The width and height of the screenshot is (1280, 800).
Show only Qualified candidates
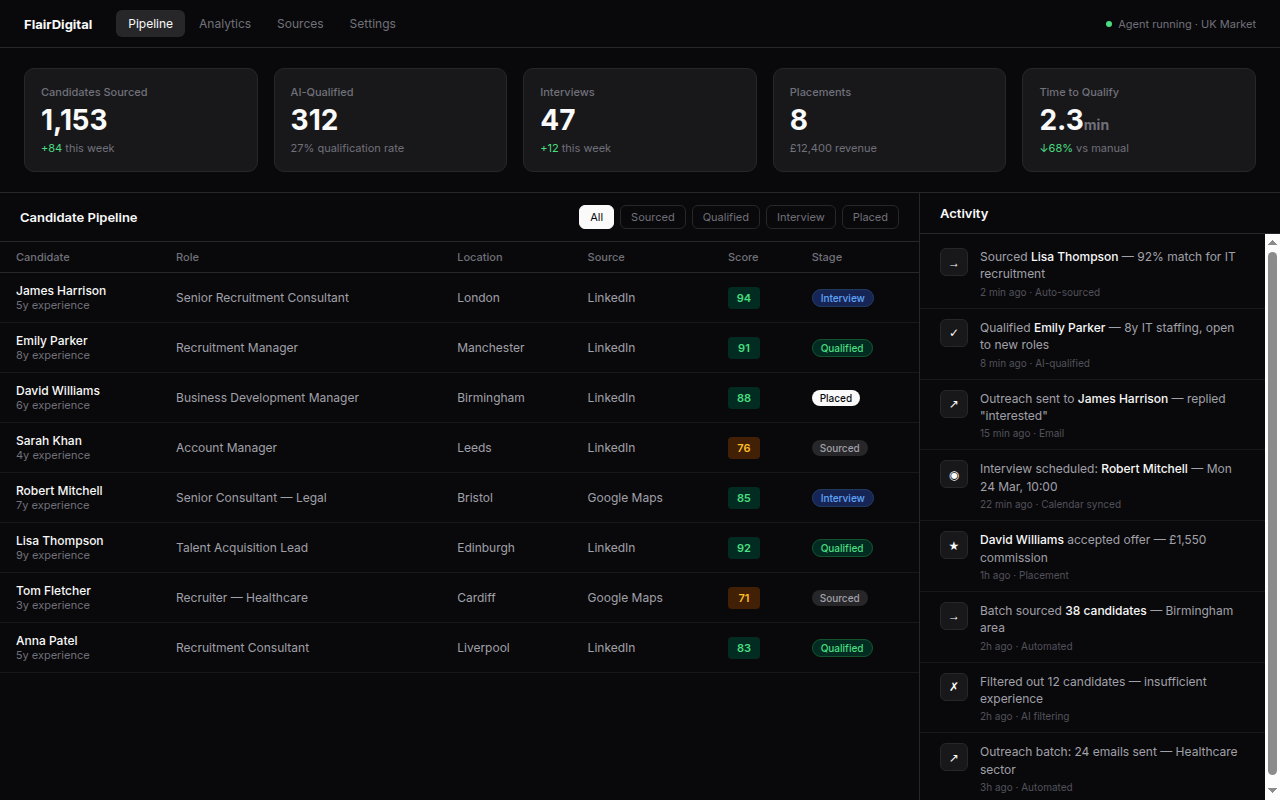point(725,217)
